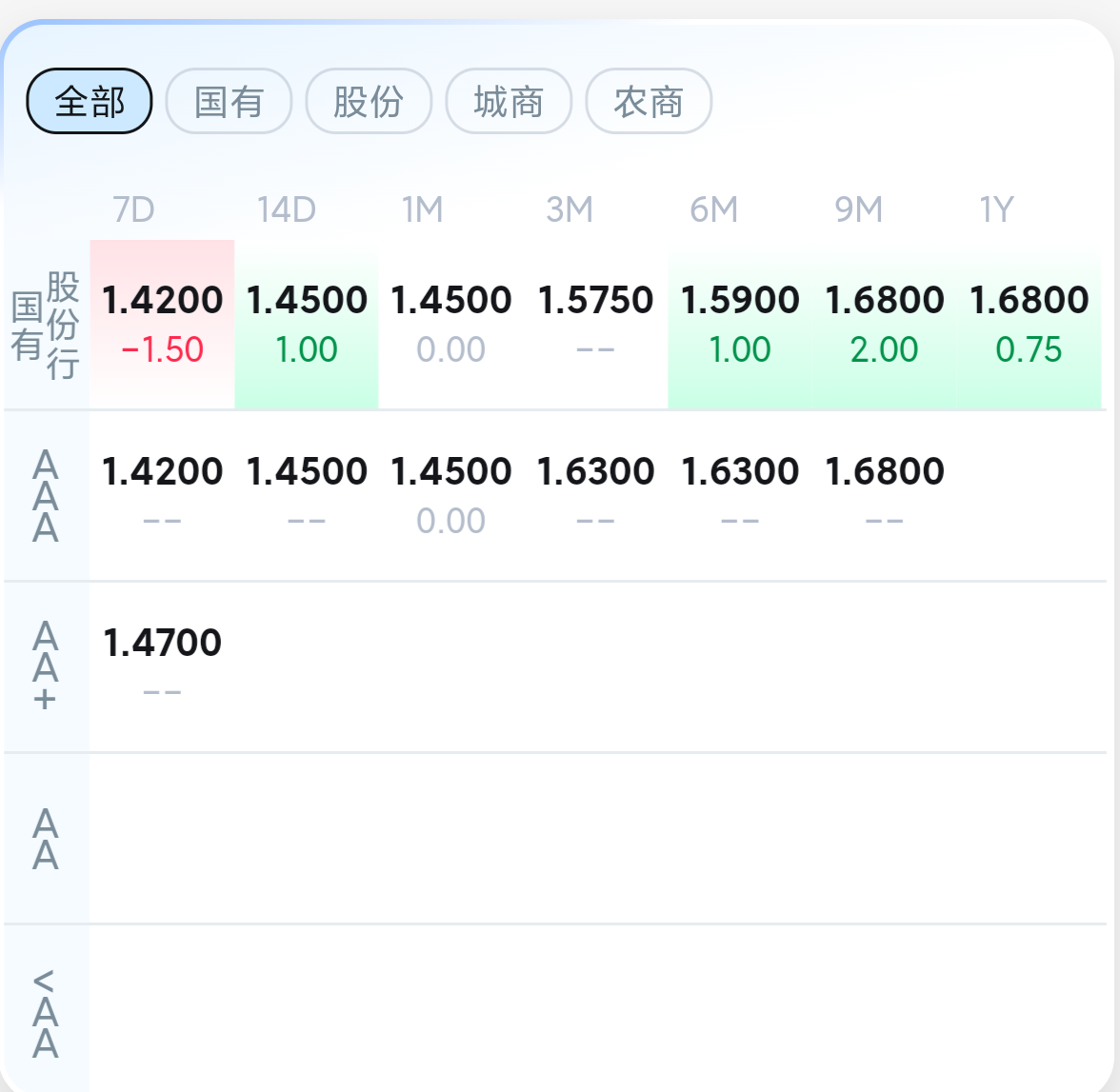
Task: Select the AA rating row label
Action: coord(46,839)
